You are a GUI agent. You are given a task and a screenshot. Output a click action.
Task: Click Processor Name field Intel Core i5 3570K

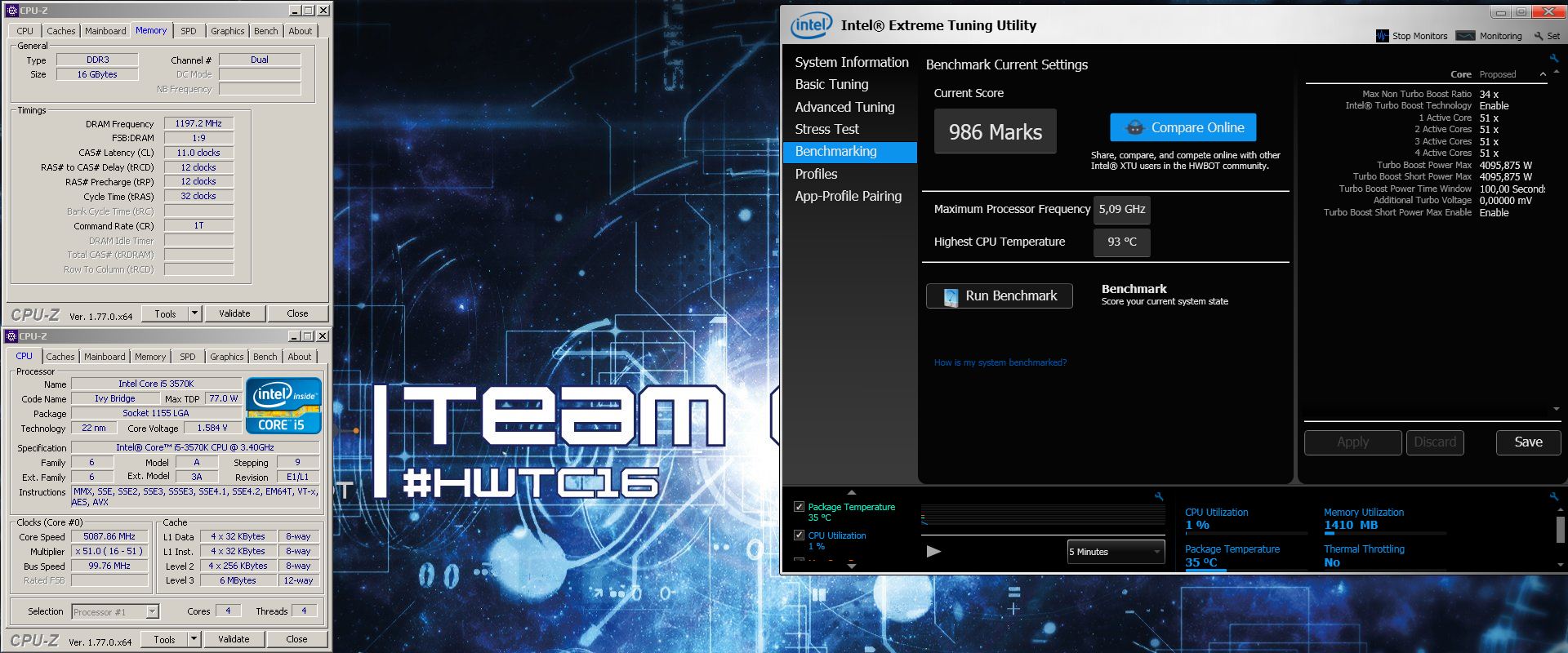(x=156, y=384)
